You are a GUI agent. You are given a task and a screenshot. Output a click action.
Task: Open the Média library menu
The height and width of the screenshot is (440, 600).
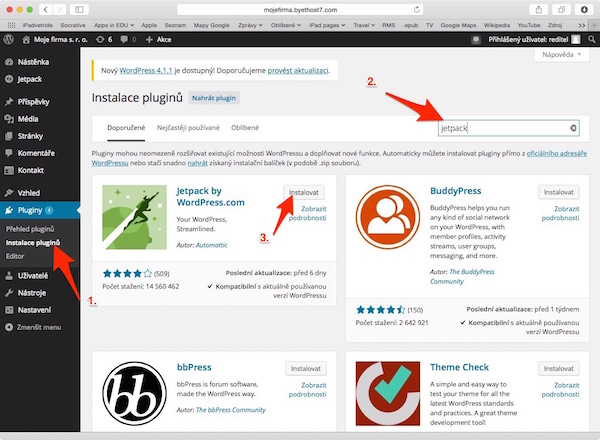(28, 119)
